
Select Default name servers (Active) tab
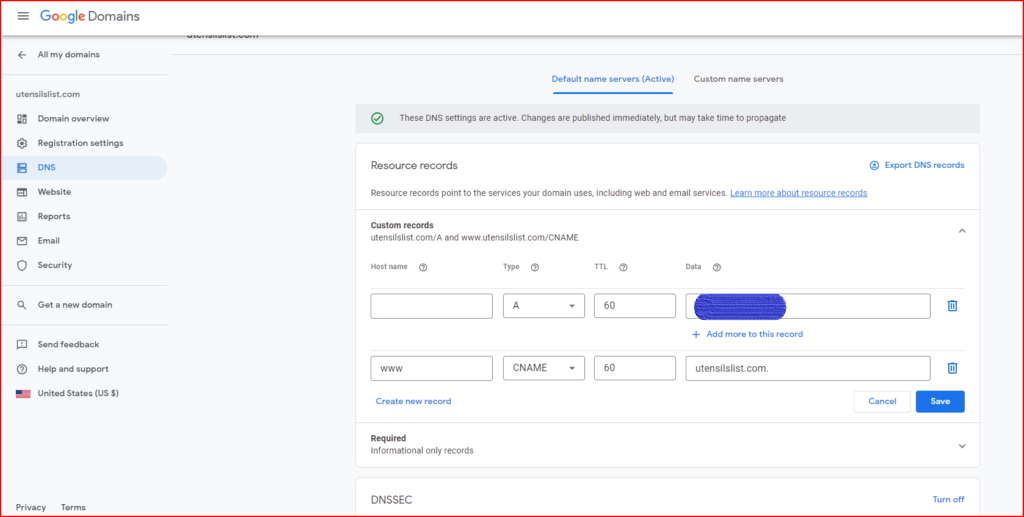click(x=613, y=79)
